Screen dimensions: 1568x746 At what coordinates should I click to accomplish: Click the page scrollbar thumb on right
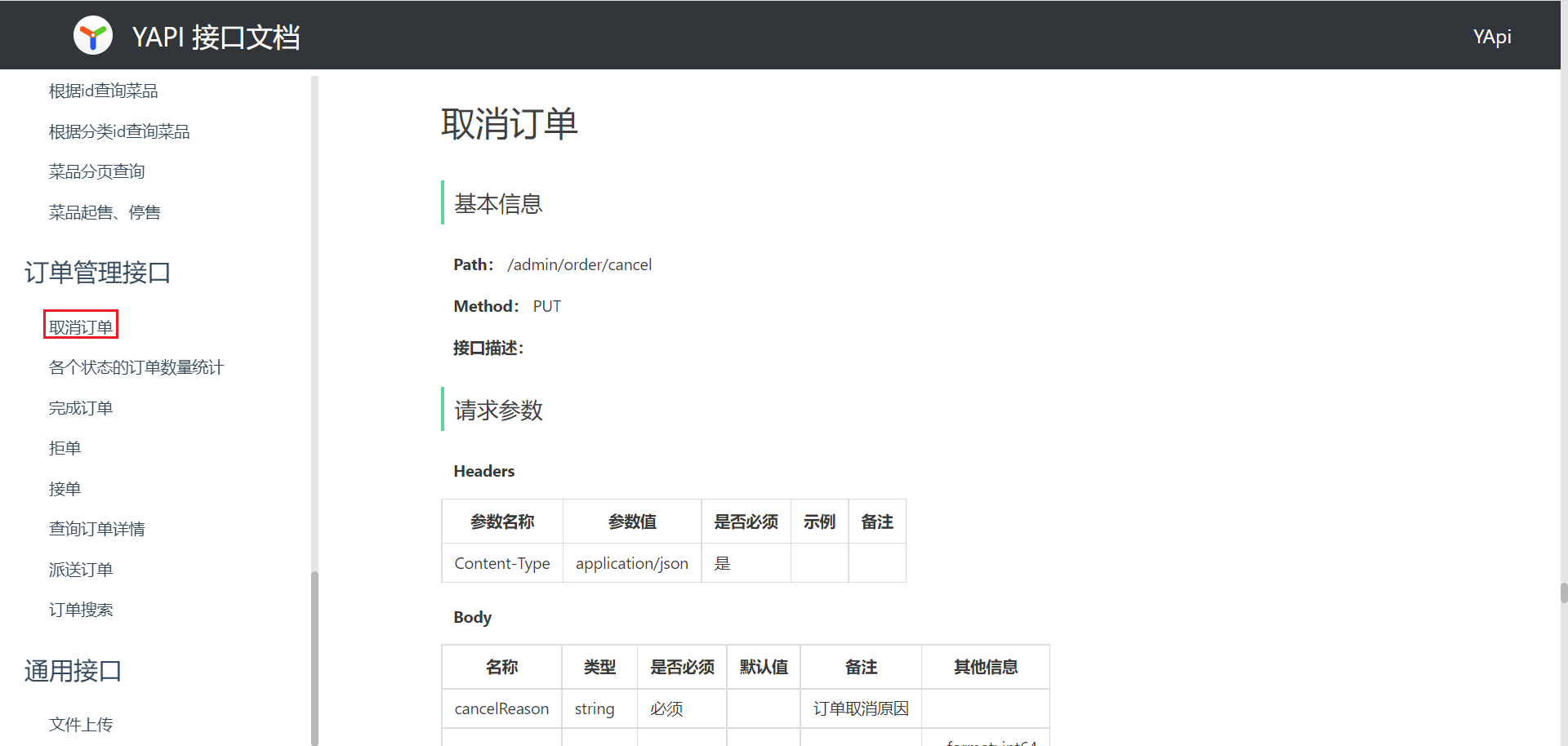coord(1563,593)
